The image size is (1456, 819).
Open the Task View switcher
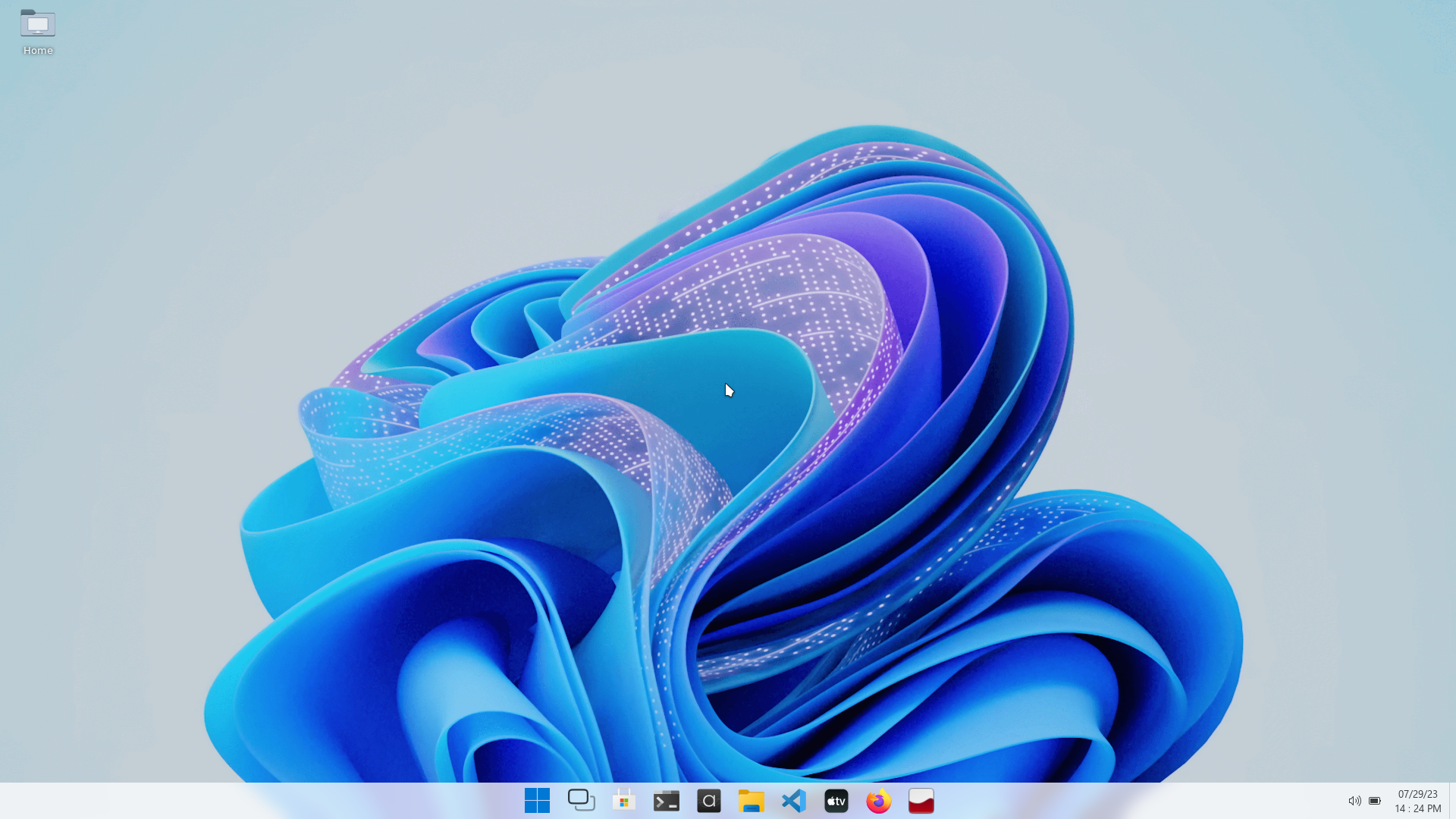pos(581,801)
